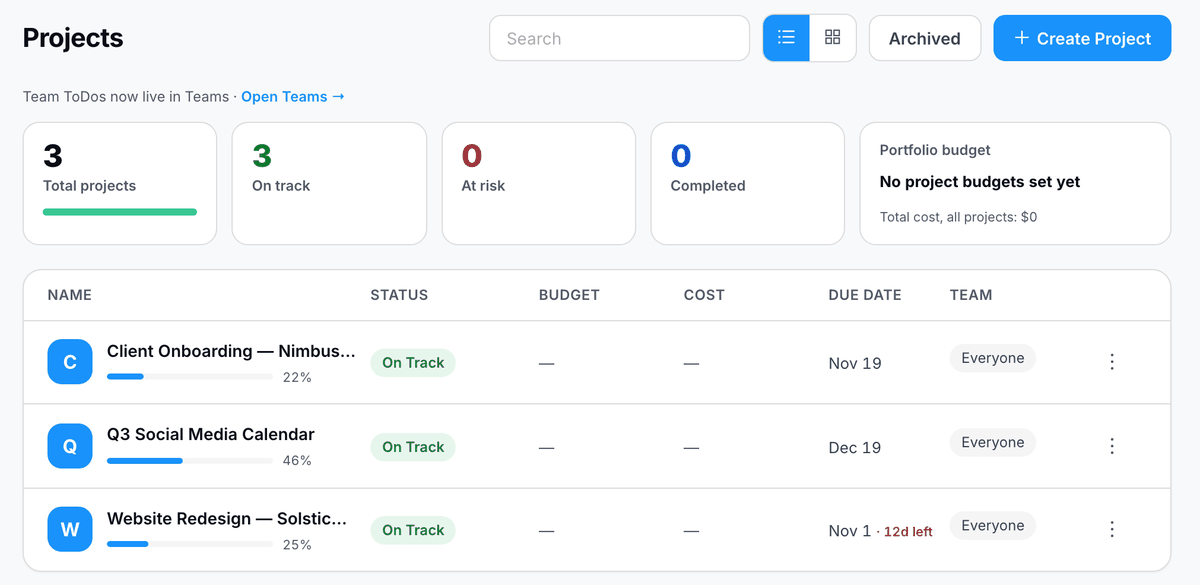
Task: Click the Total projects green progress bar
Action: [120, 211]
